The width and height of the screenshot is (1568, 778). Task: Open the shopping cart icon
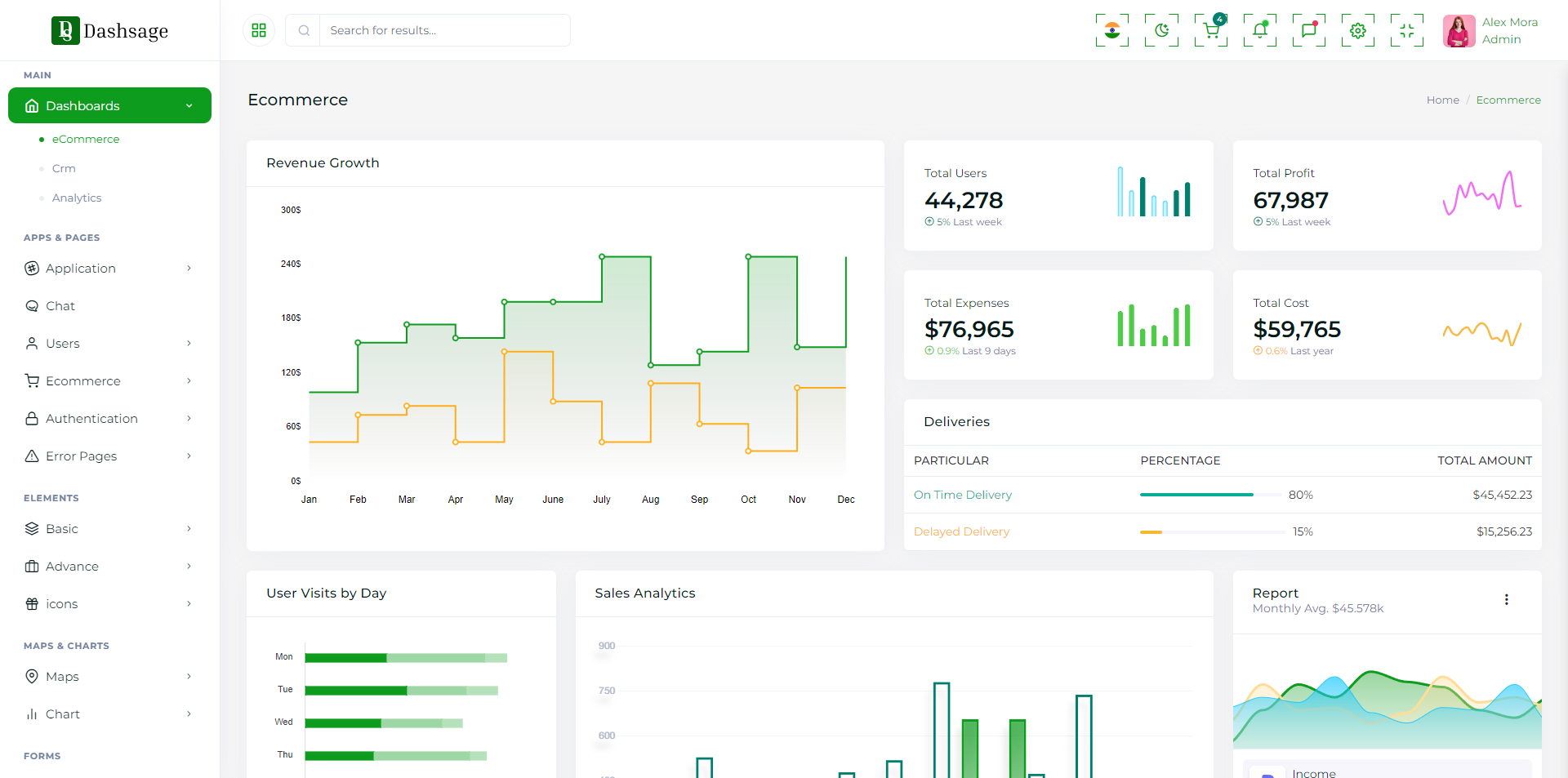tap(1211, 30)
